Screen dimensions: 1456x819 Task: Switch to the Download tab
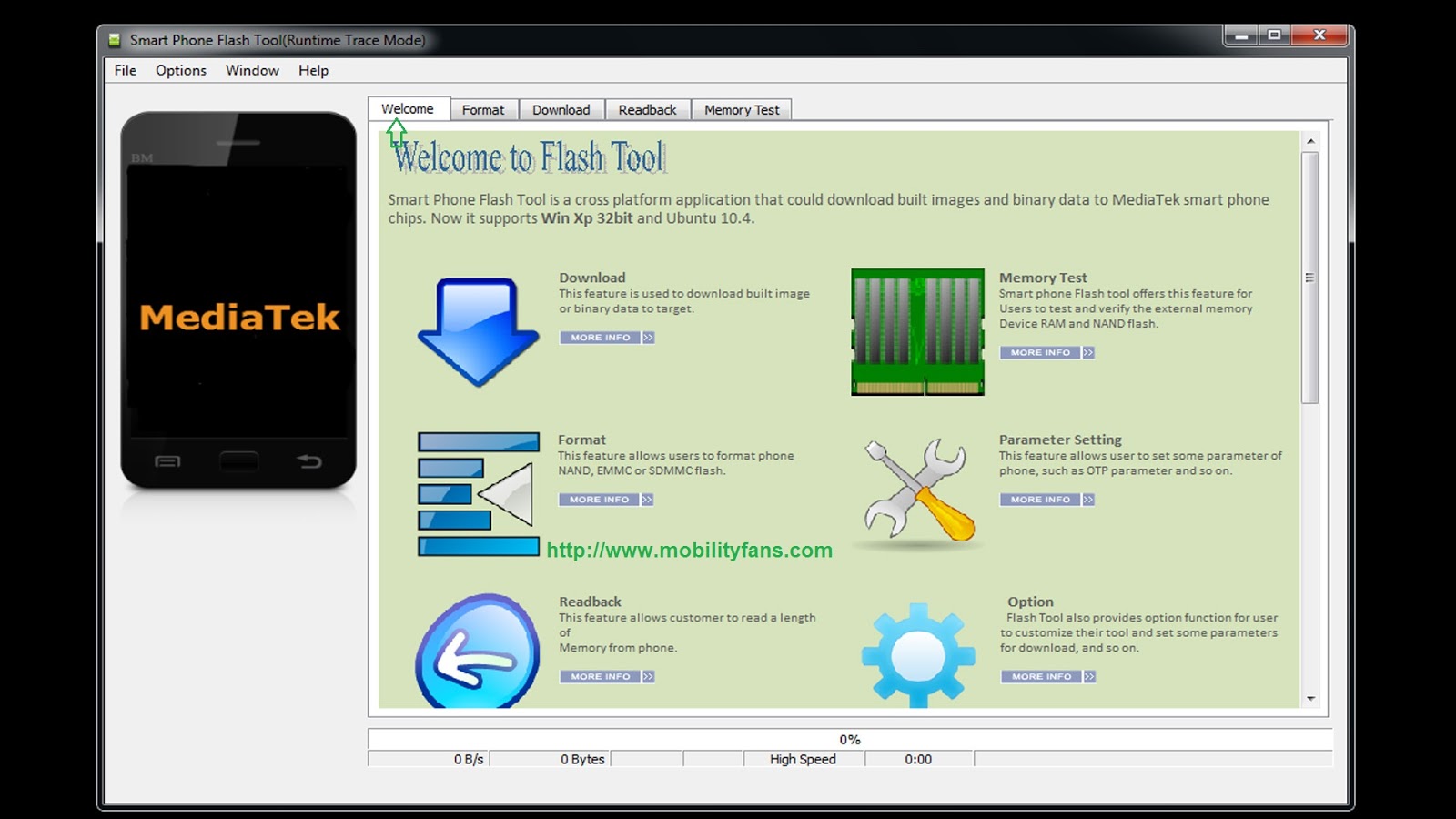(561, 109)
